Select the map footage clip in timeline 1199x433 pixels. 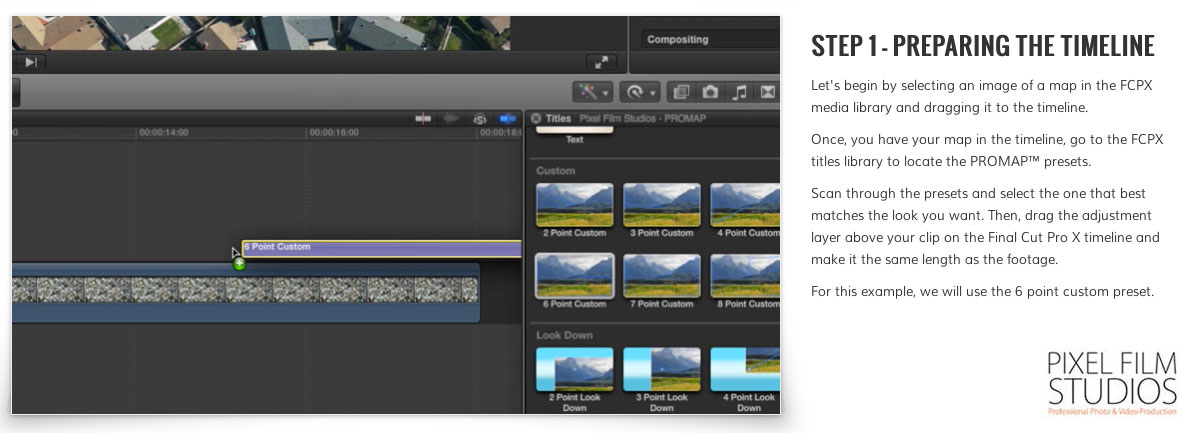[245, 293]
